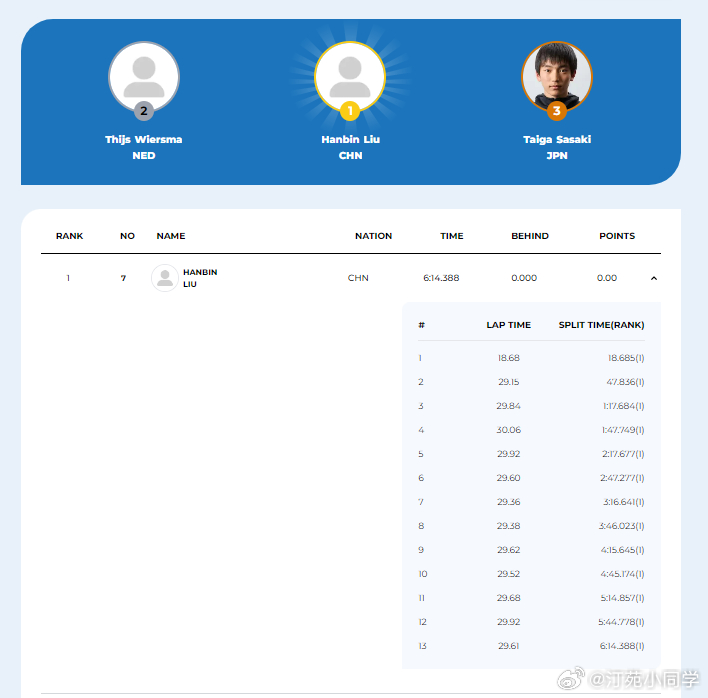The height and width of the screenshot is (698, 708).
Task: Click start number 7 in results row
Action: click(123, 278)
